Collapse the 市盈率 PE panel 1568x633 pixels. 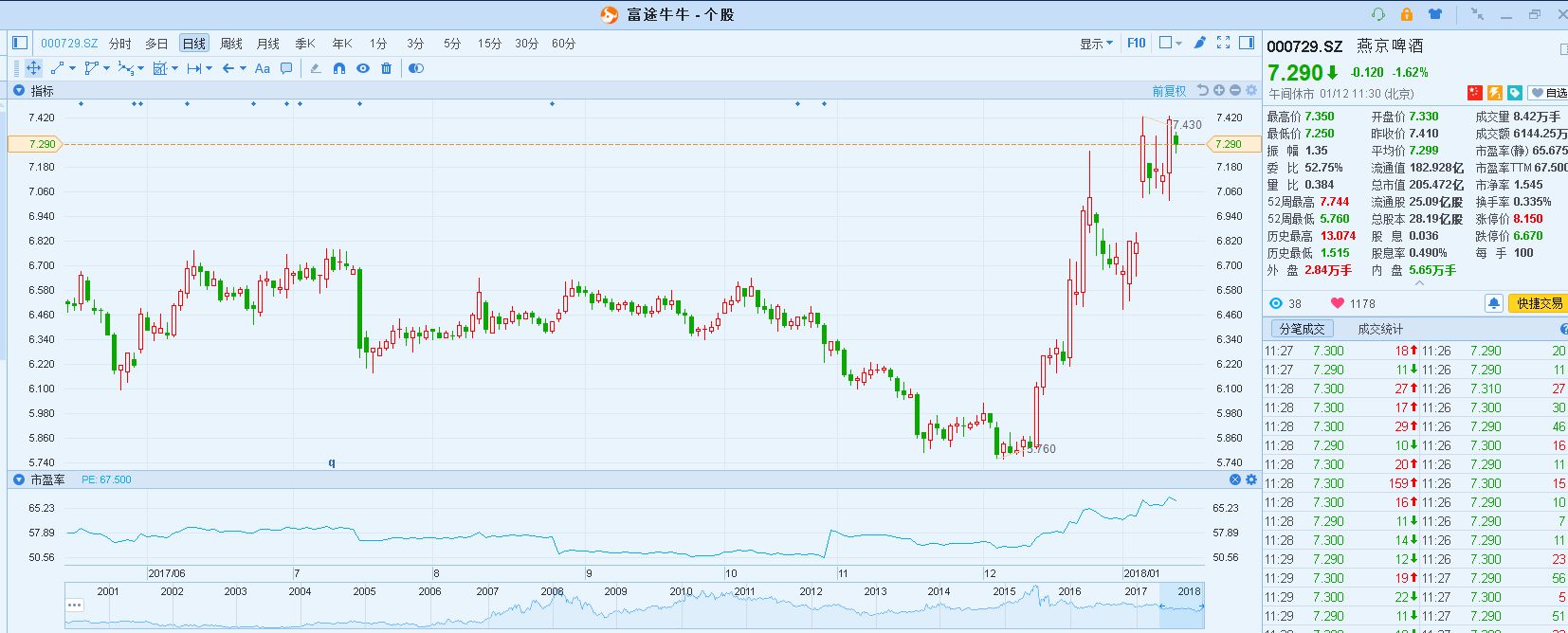click(x=18, y=479)
